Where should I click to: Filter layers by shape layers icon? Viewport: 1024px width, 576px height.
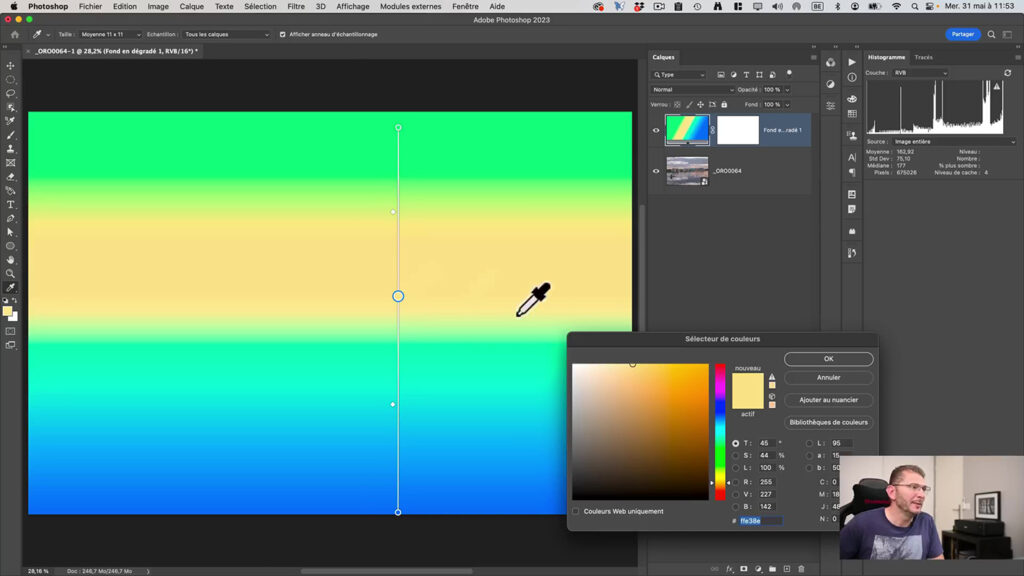coord(759,74)
